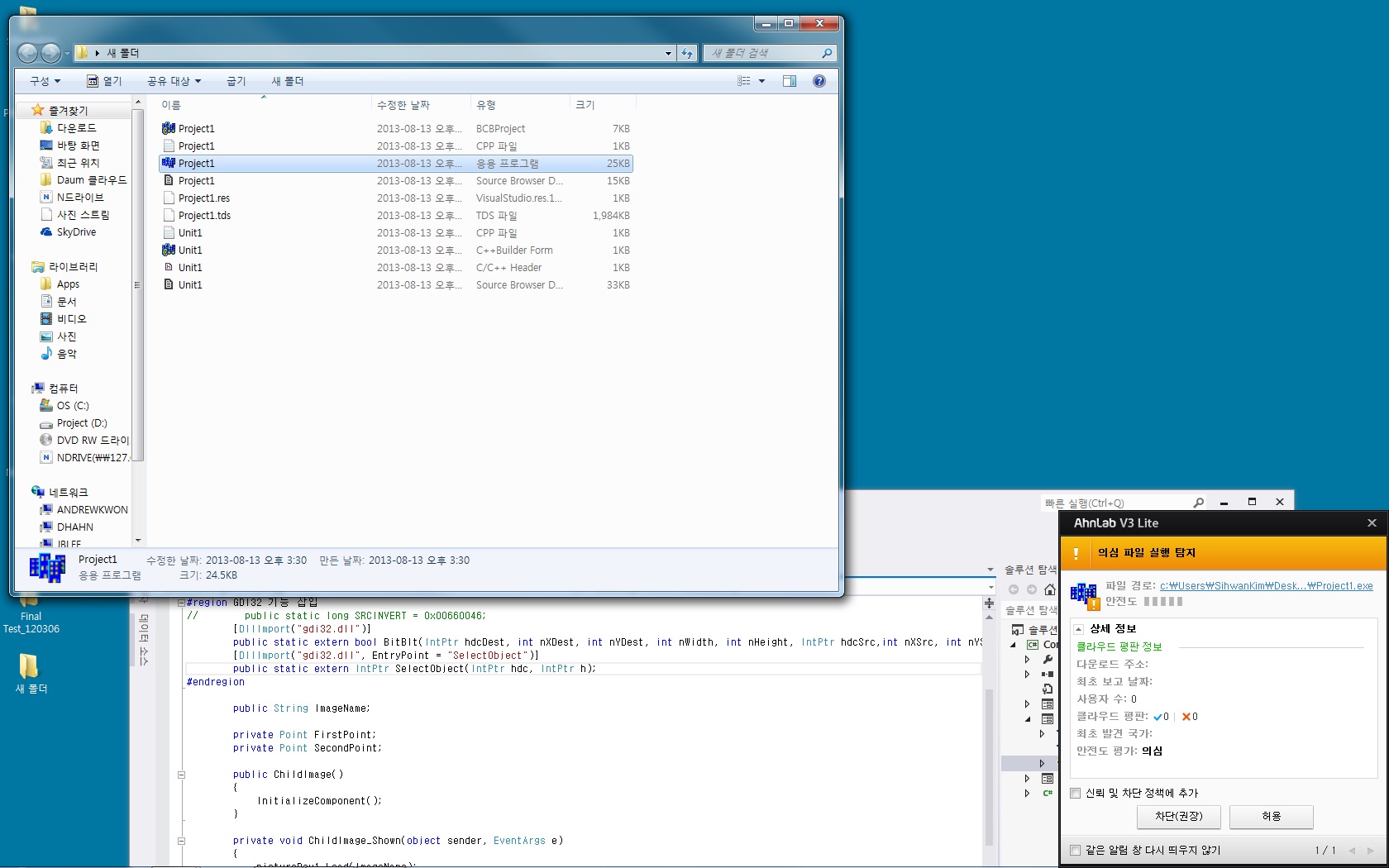
Task: Click the Allow (허용) button
Action: point(1271,817)
